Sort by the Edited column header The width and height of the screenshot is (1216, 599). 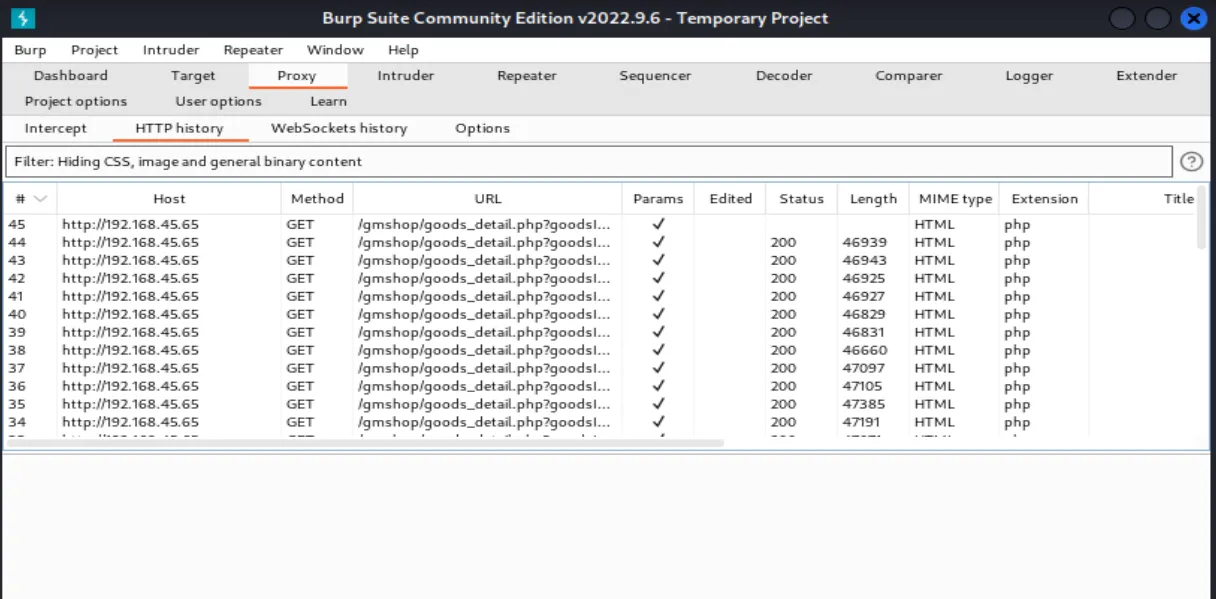tap(730, 198)
